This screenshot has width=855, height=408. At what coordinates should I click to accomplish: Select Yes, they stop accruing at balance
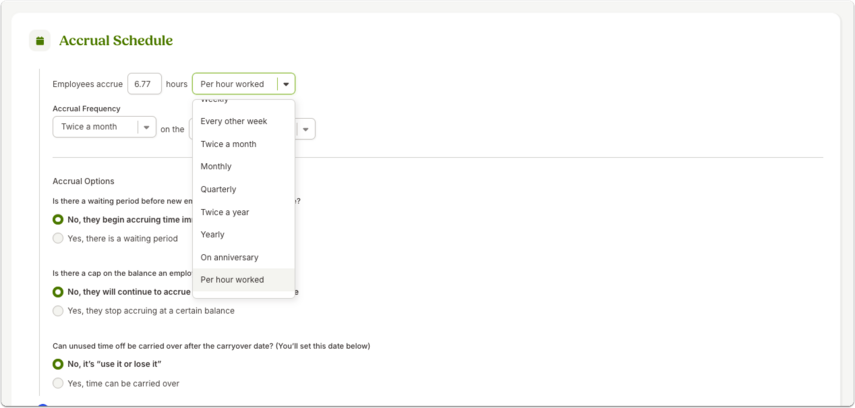pyautogui.click(x=58, y=311)
